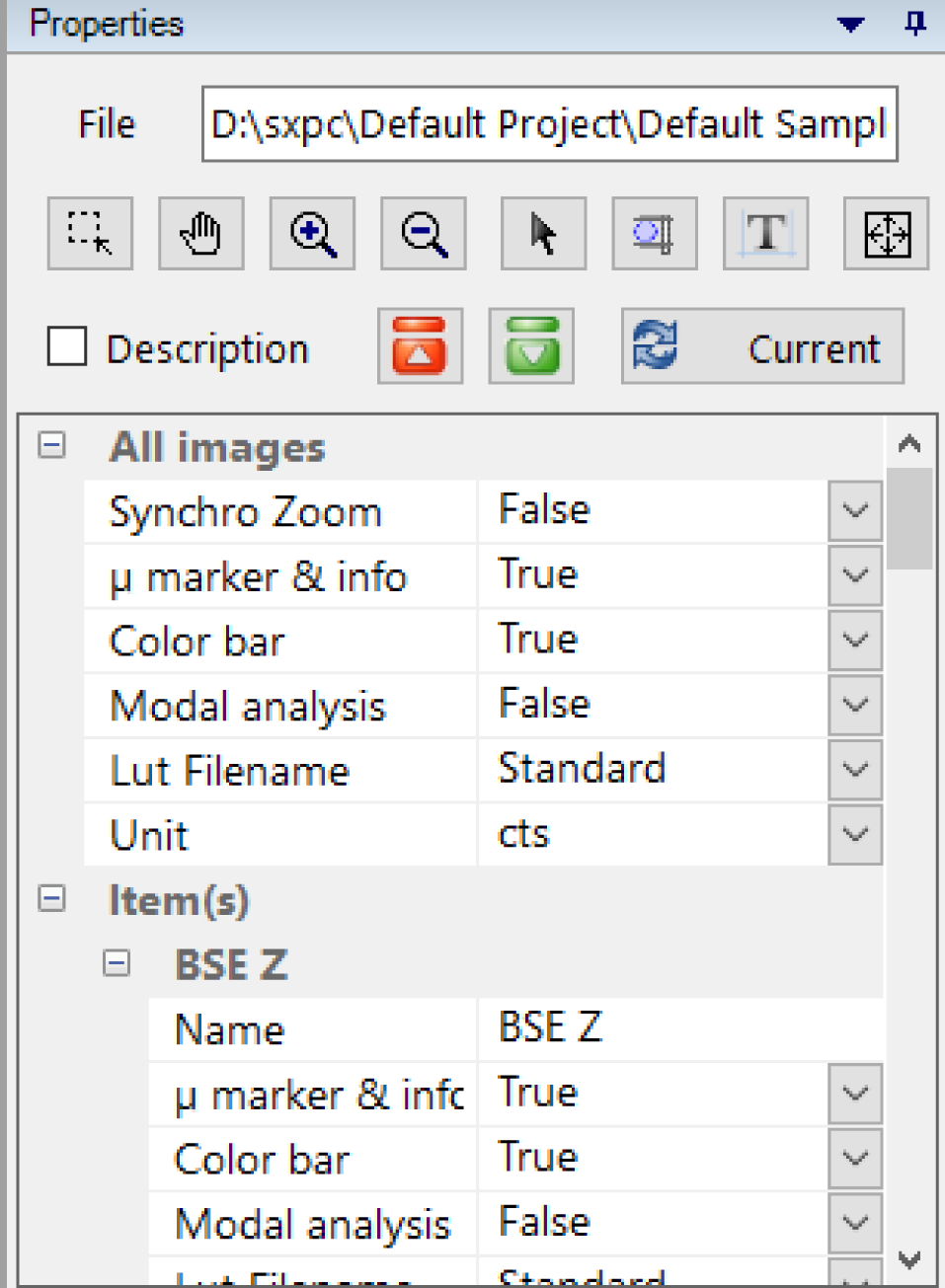Open the Unit dropdown
The image size is (945, 1288).
(x=854, y=835)
